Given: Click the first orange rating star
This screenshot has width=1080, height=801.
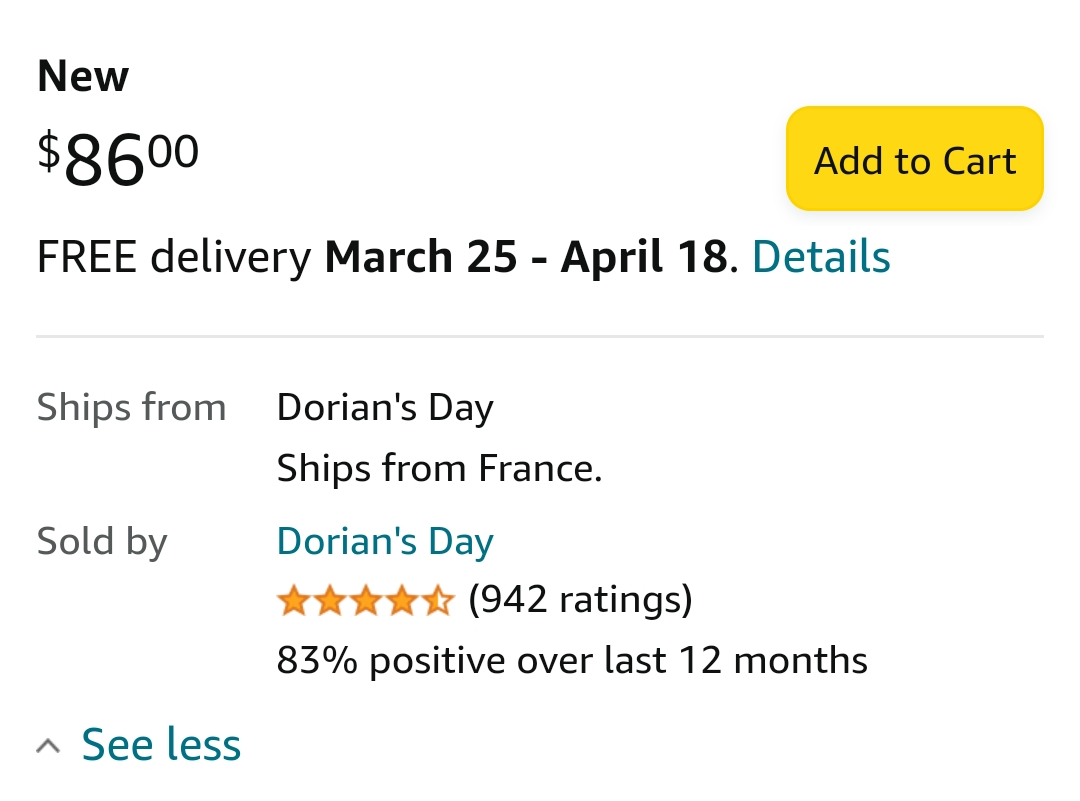Looking at the screenshot, I should 293,601.
